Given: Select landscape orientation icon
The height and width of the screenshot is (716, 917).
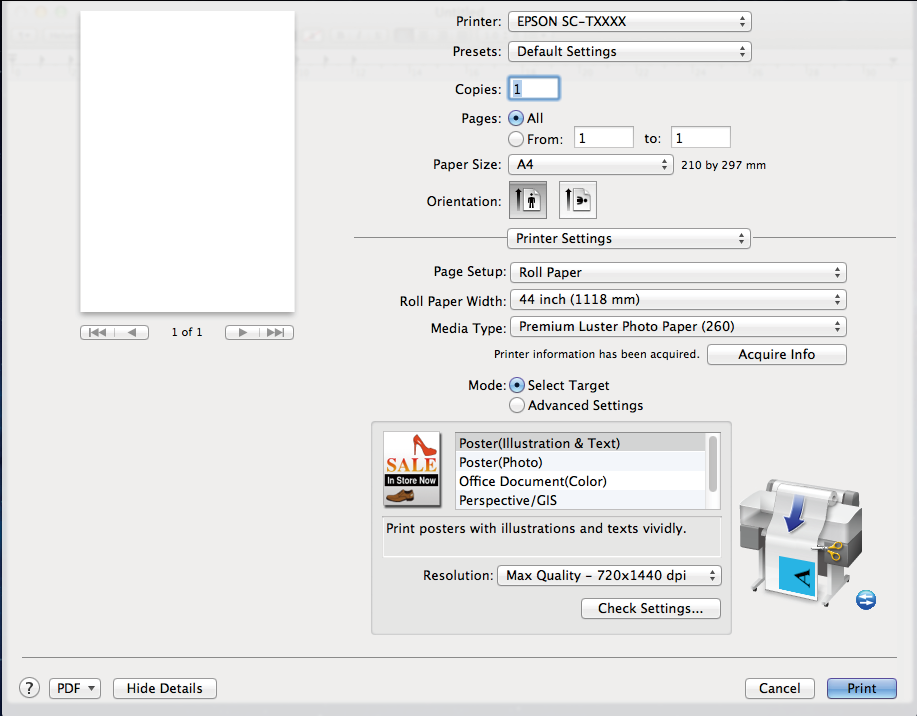Looking at the screenshot, I should coord(578,200).
